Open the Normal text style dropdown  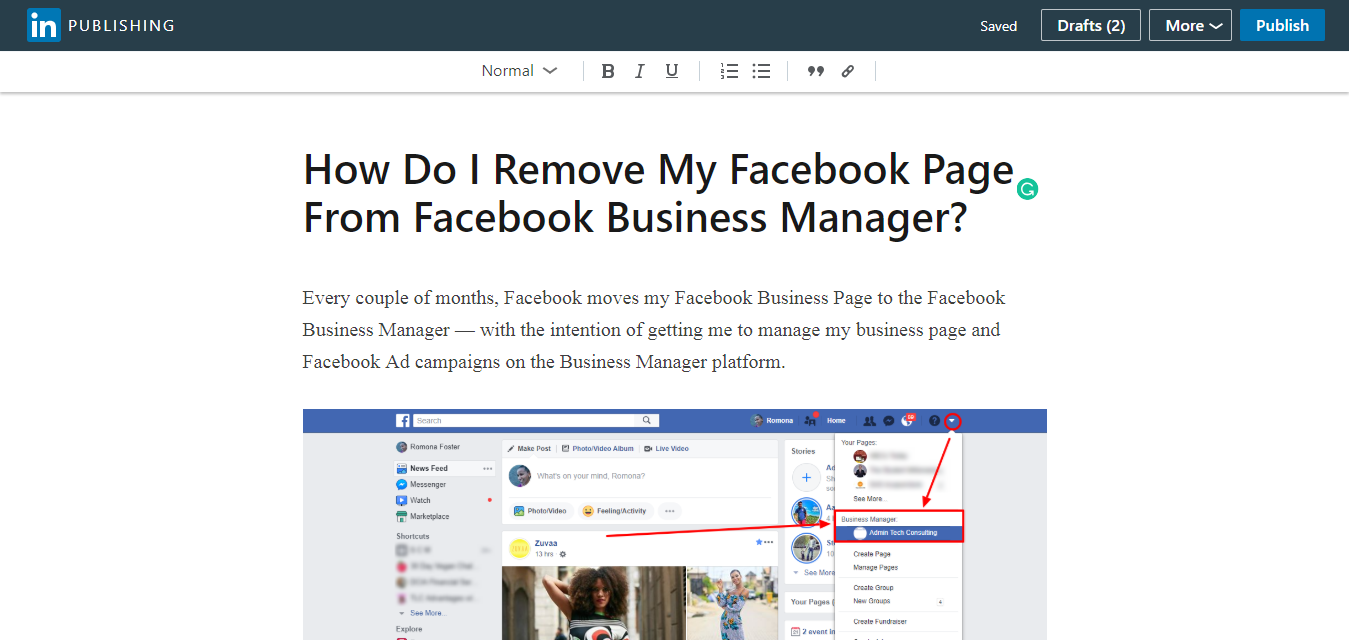(519, 71)
